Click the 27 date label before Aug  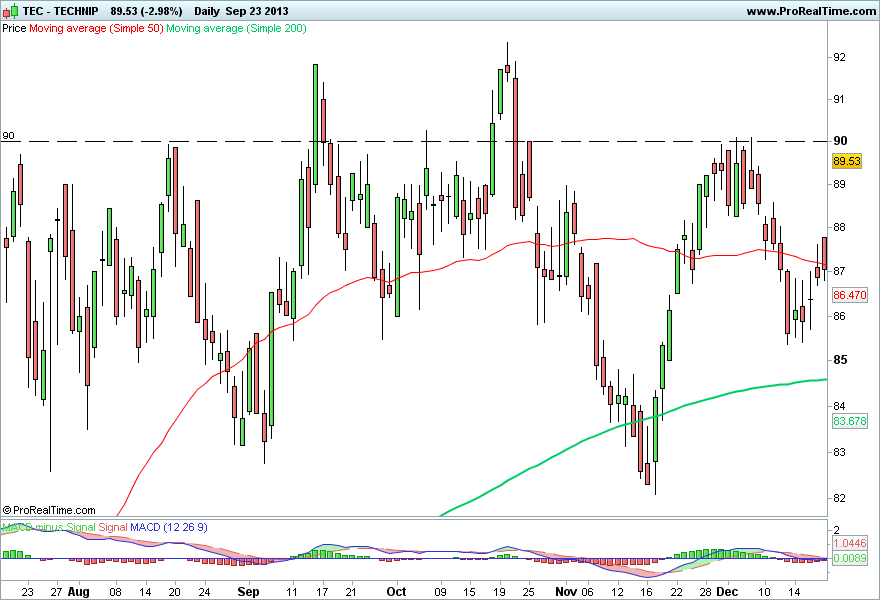(x=56, y=592)
